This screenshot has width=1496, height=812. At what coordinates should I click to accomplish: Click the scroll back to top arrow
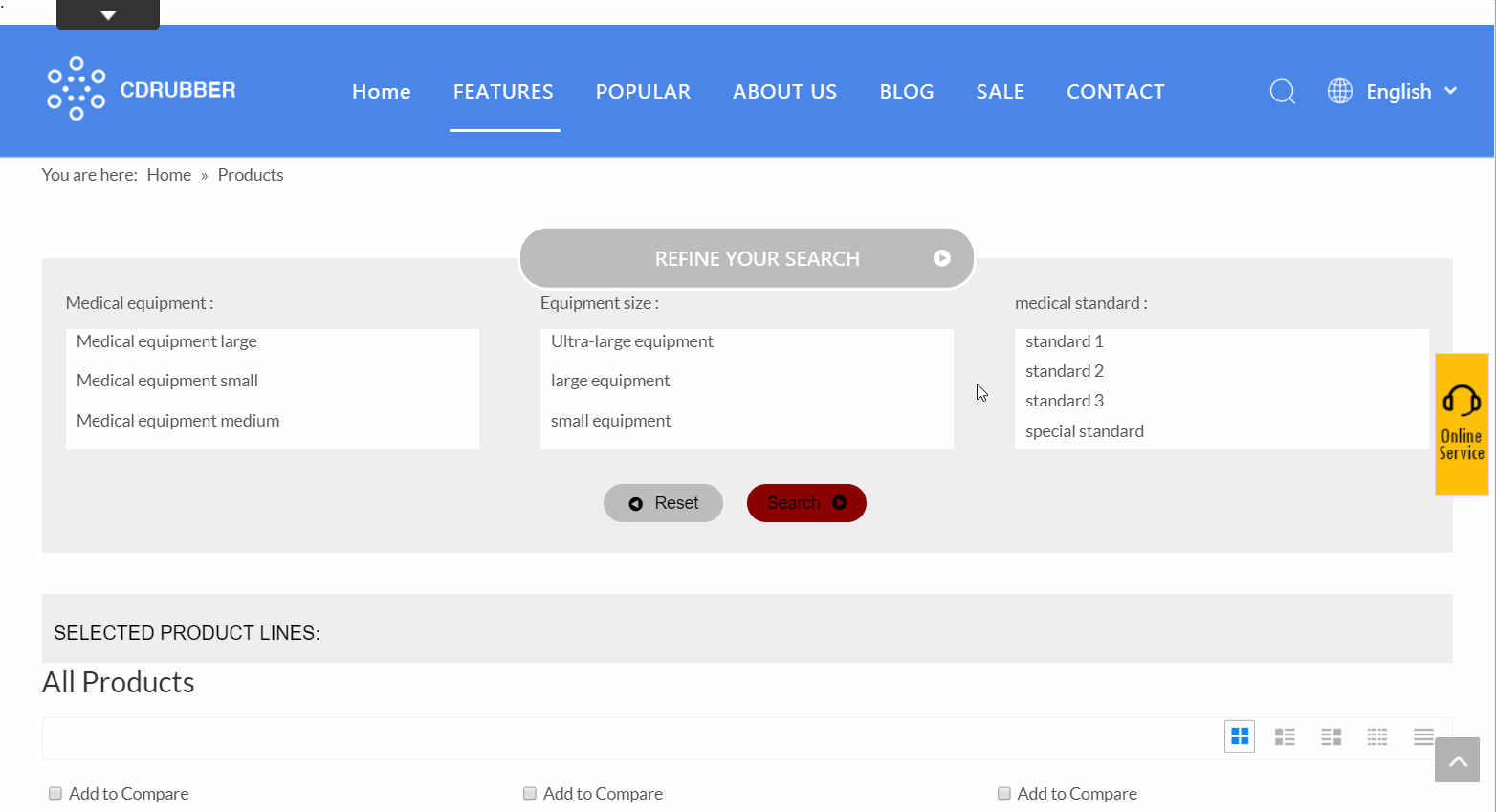[1457, 760]
